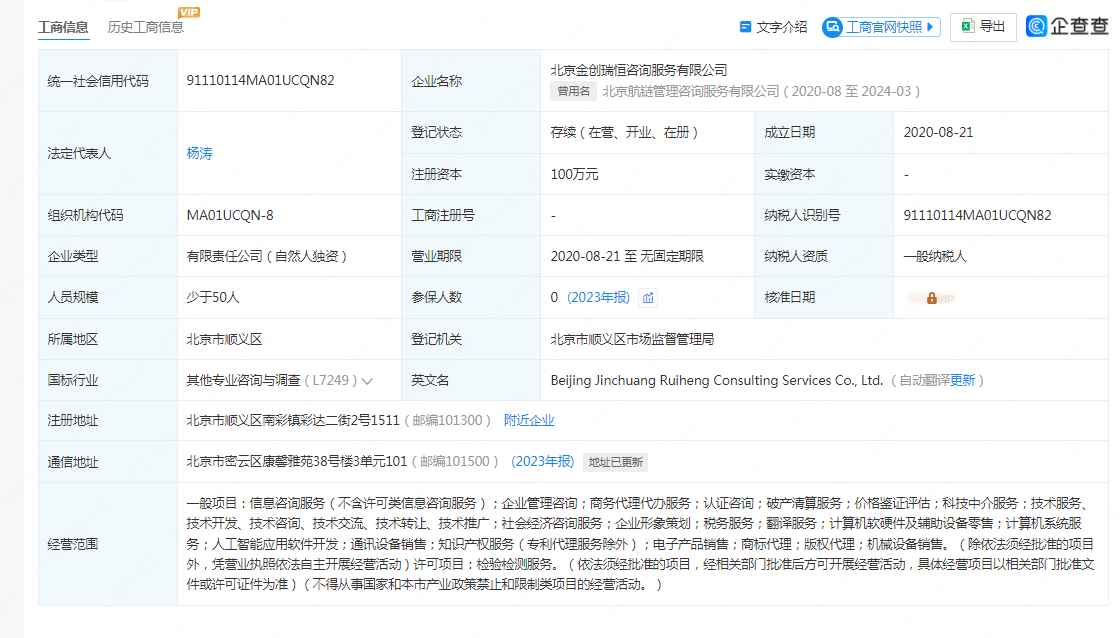Click the 纳税人资质 value 一般纳税人

point(935,256)
